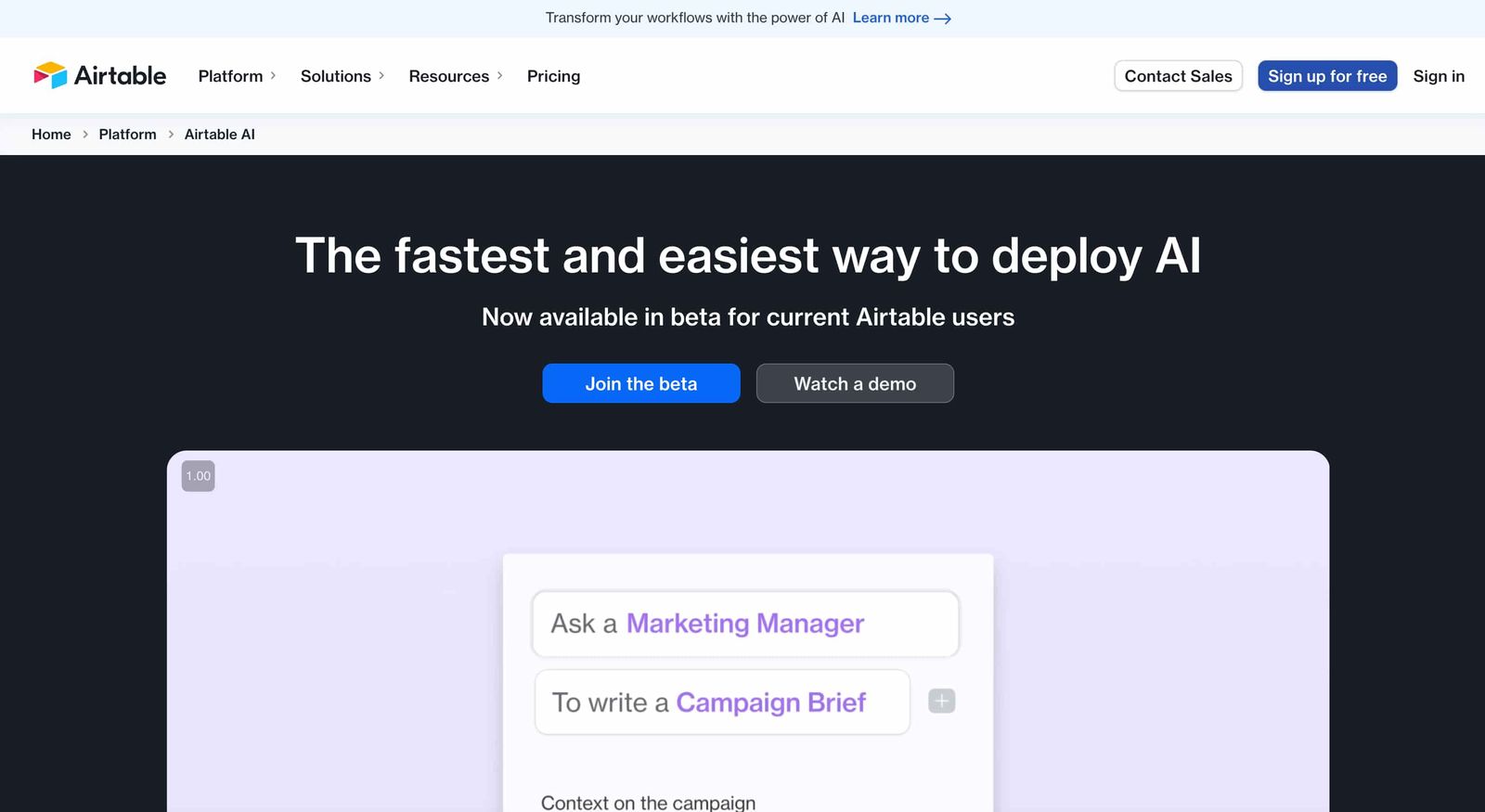The width and height of the screenshot is (1485, 812).
Task: Click the Join the beta button
Action: [x=641, y=383]
